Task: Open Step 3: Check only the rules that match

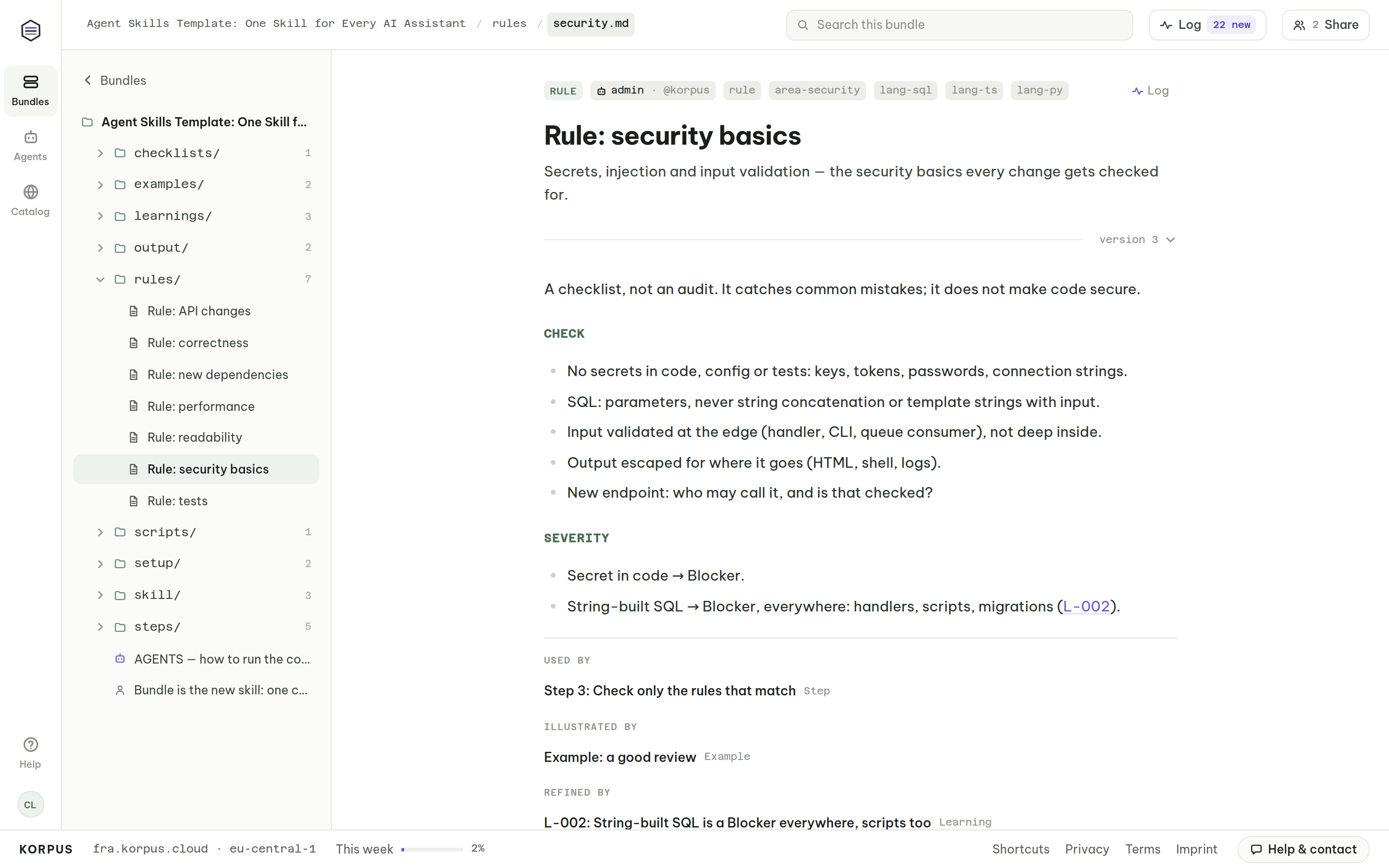Action: 669,691
